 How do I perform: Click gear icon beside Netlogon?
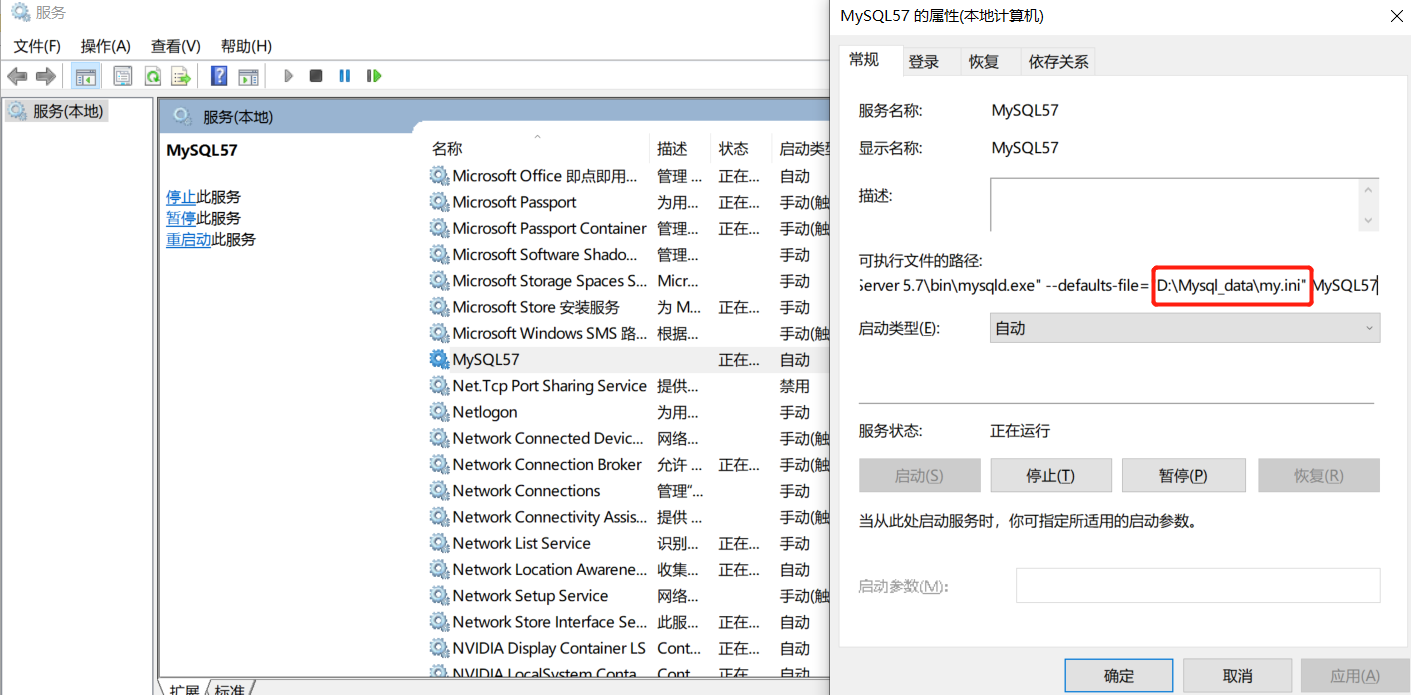(x=439, y=412)
